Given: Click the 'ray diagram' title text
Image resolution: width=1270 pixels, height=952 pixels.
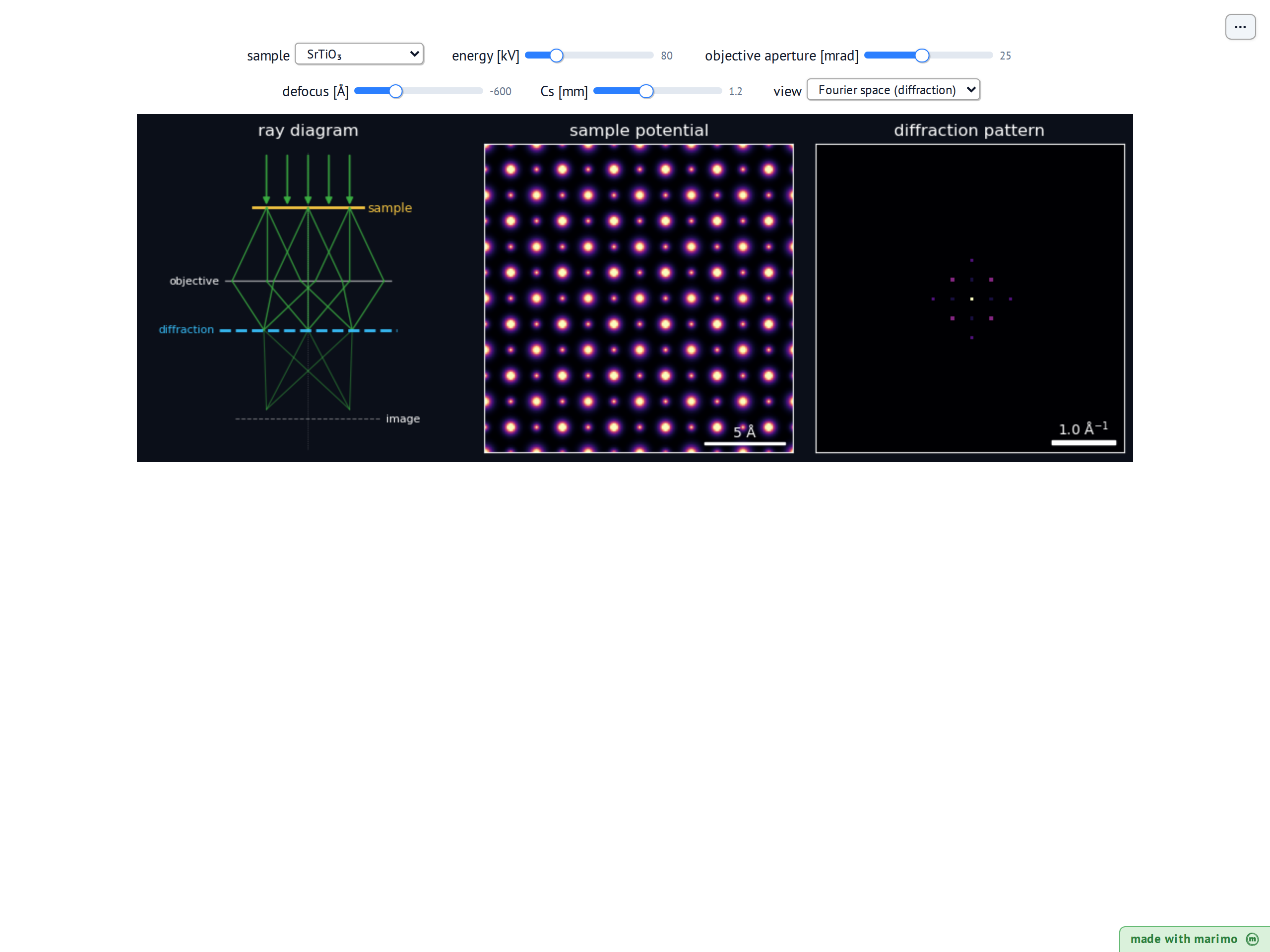Looking at the screenshot, I should pos(308,130).
